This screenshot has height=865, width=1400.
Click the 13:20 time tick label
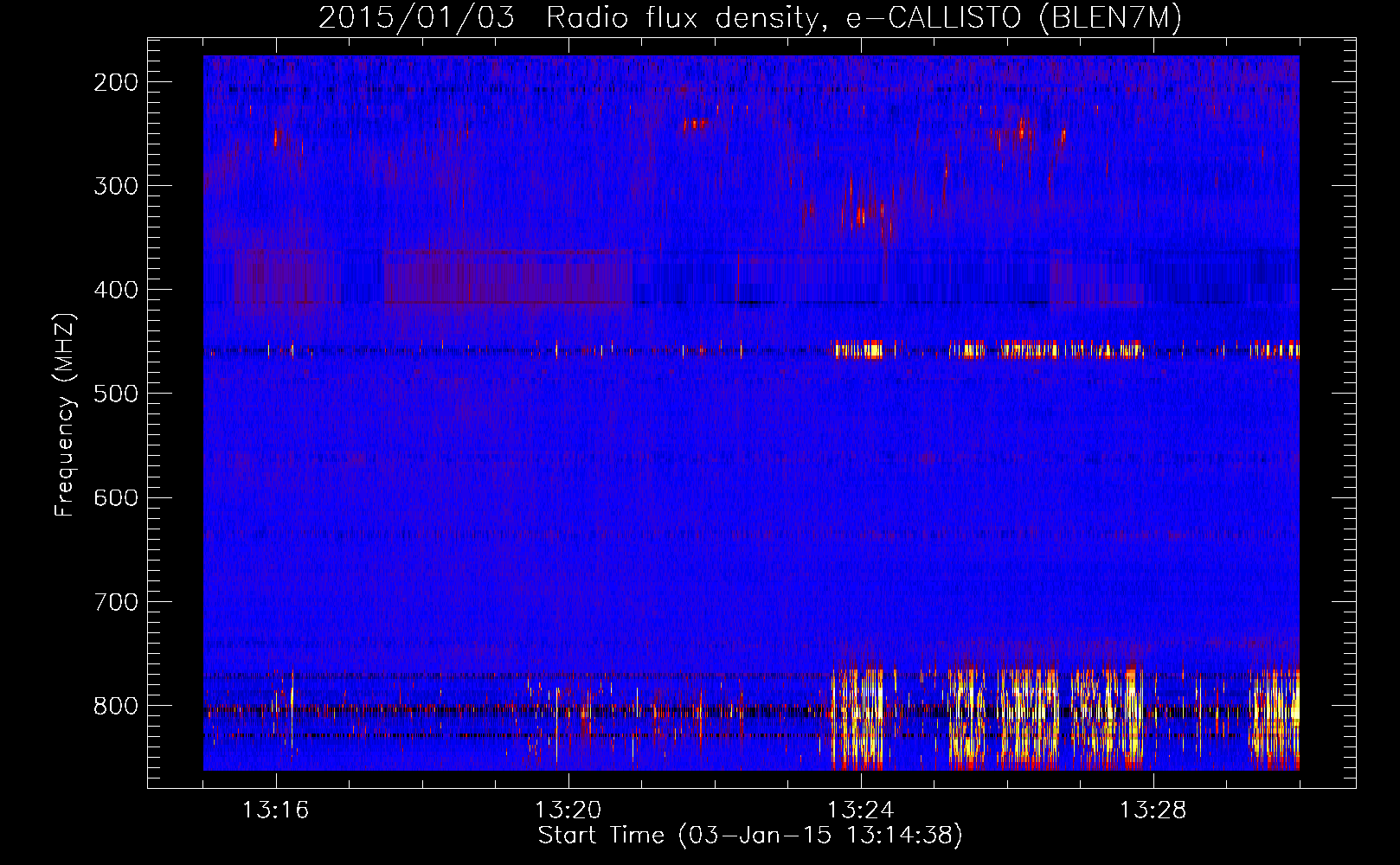568,810
